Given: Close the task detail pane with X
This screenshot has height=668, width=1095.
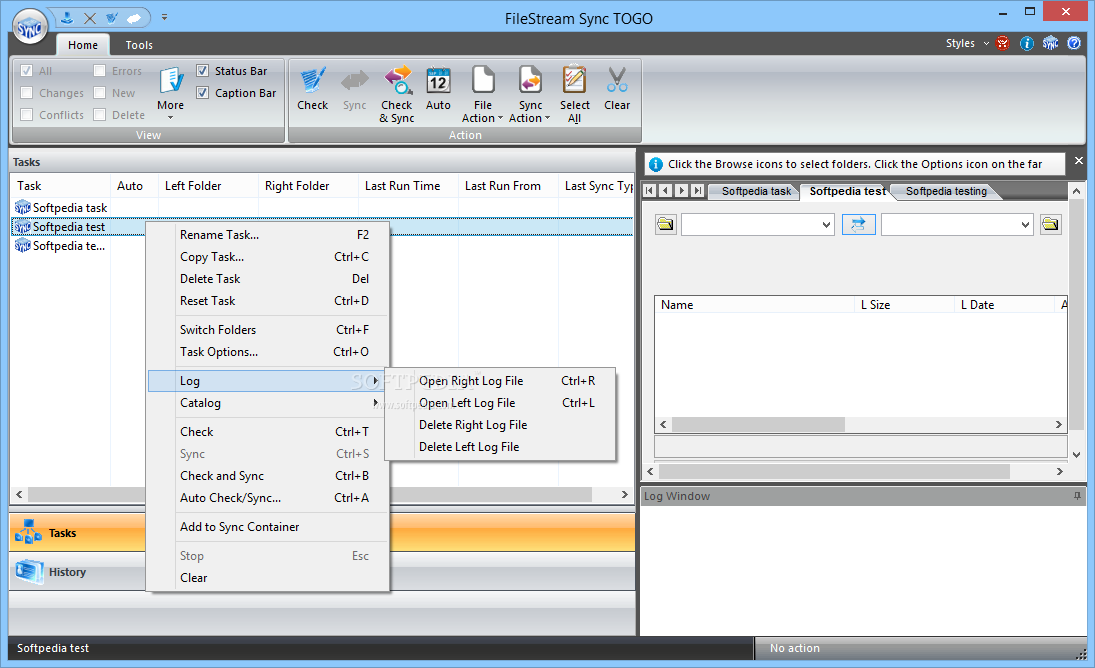Looking at the screenshot, I should pyautogui.click(x=1079, y=161).
